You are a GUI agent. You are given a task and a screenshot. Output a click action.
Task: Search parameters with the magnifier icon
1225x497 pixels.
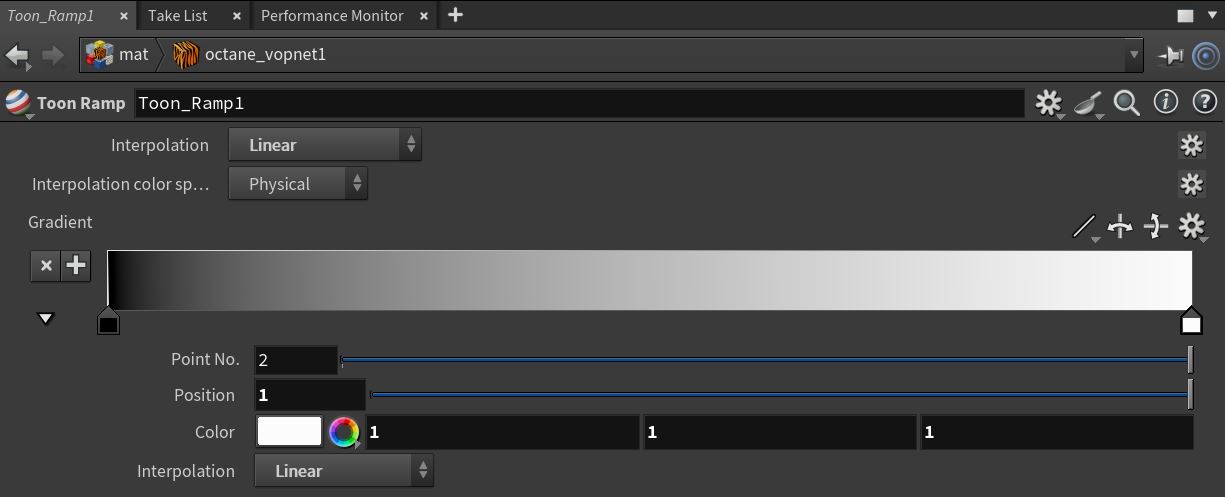click(1127, 103)
